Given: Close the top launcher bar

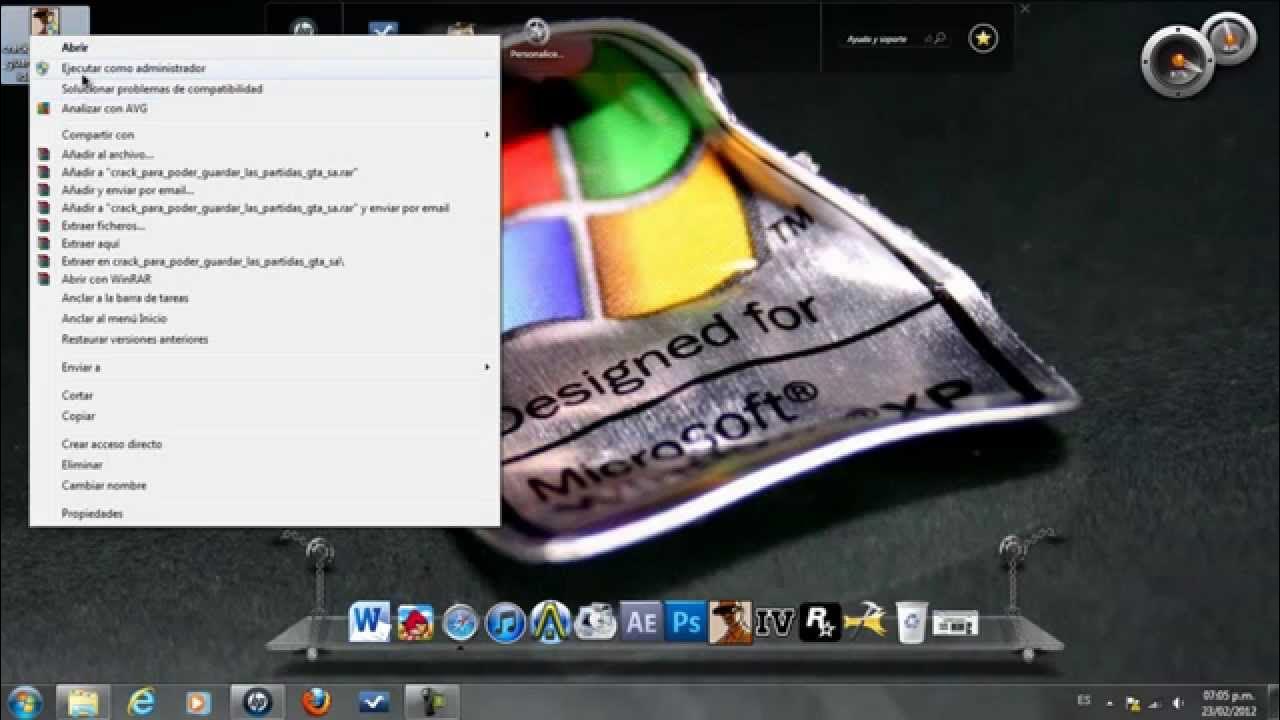Looking at the screenshot, I should pyautogui.click(x=1024, y=8).
